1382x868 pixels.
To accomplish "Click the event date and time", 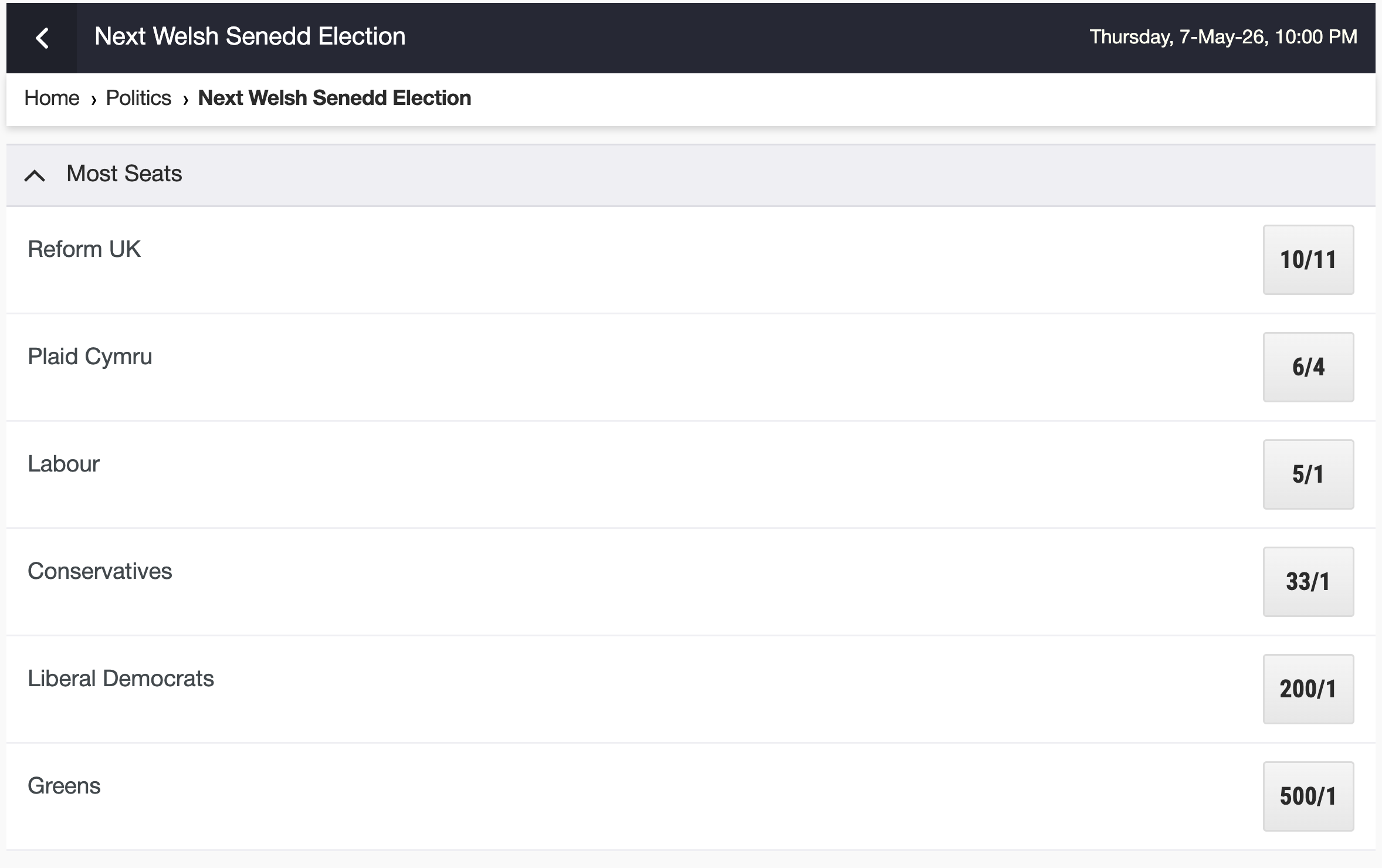I will 1223,37.
